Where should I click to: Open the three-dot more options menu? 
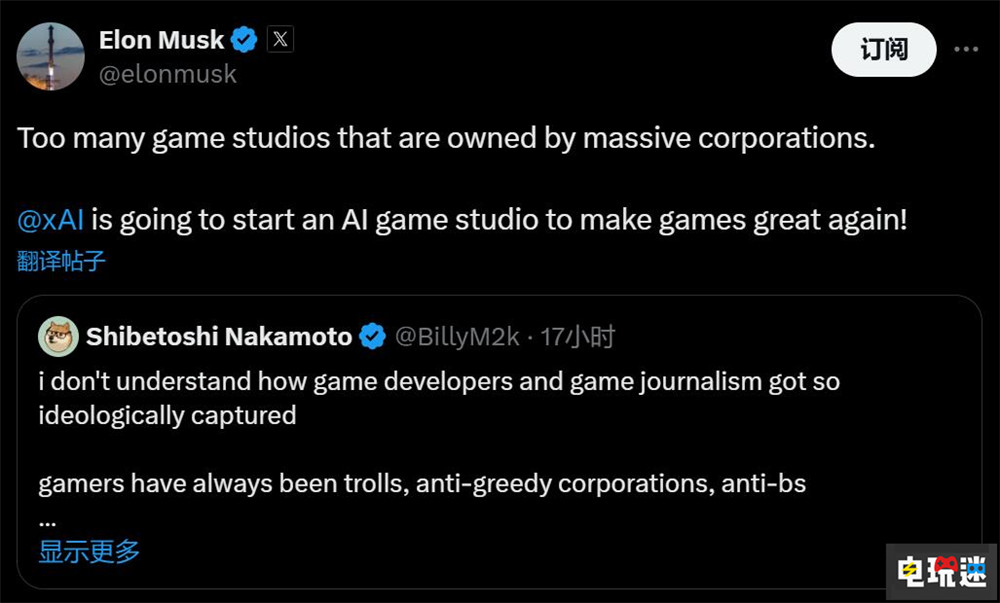click(x=965, y=49)
